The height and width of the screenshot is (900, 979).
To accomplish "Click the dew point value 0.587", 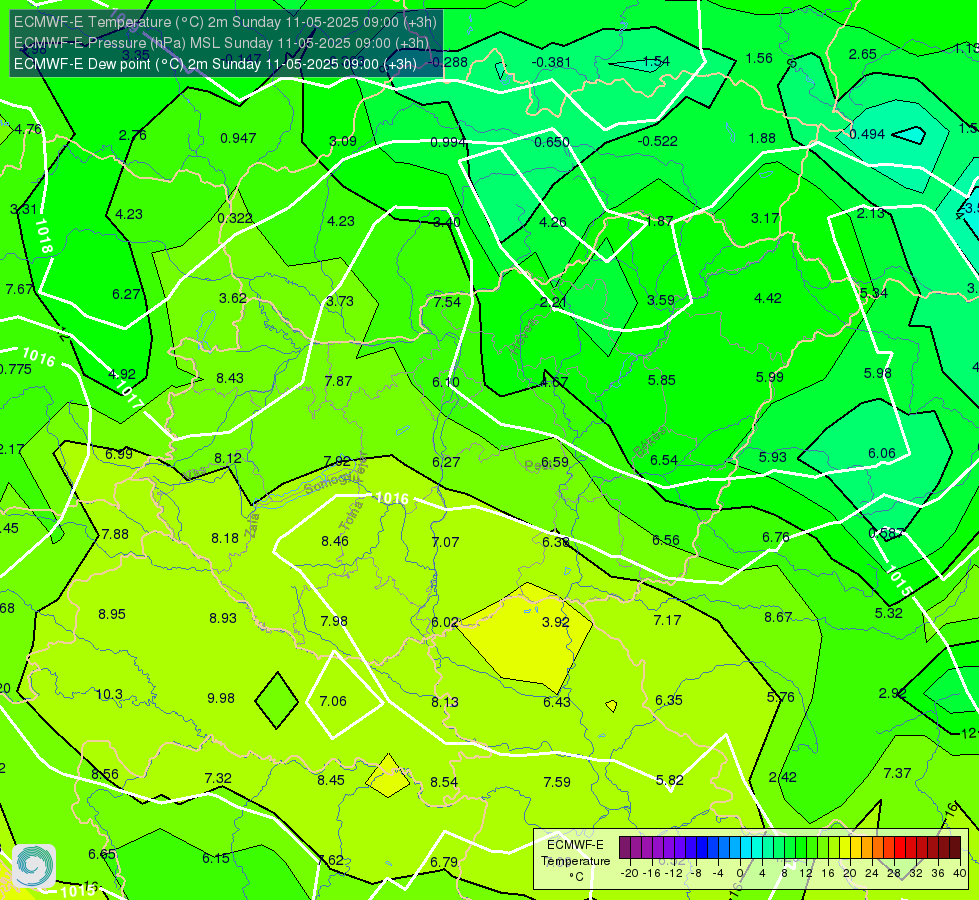I will (x=886, y=533).
